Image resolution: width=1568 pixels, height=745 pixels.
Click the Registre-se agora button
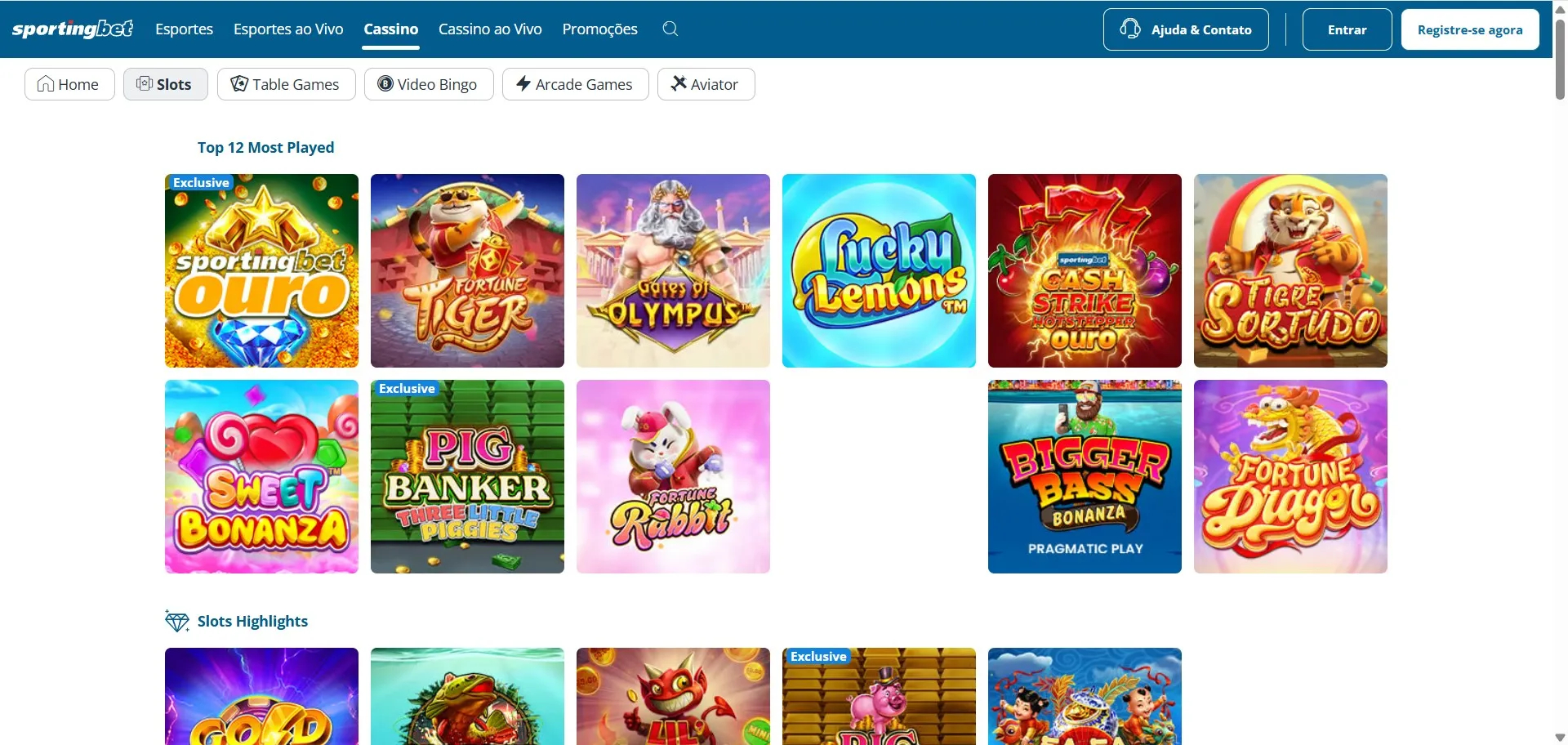pos(1469,29)
